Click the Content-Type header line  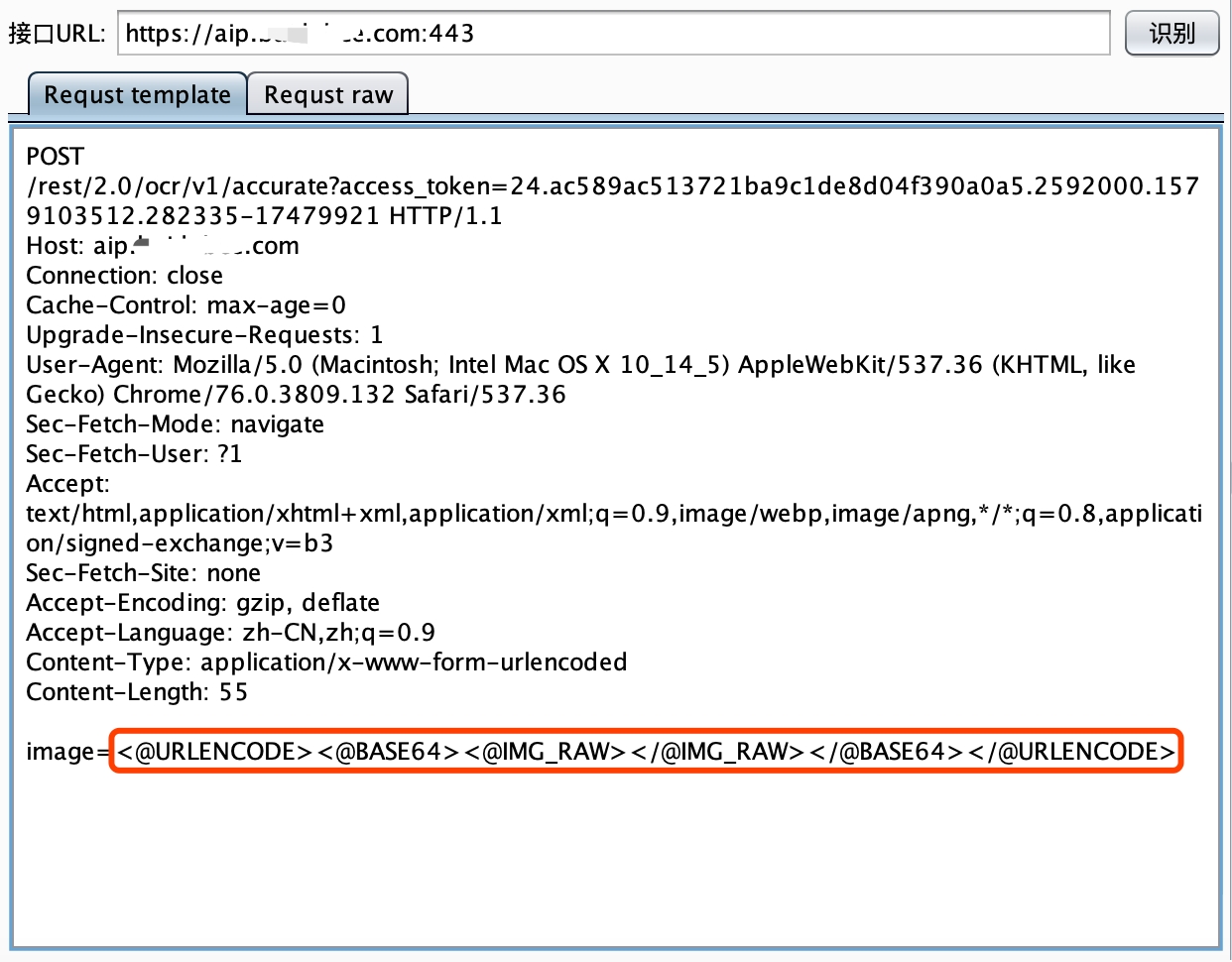[x=326, y=662]
